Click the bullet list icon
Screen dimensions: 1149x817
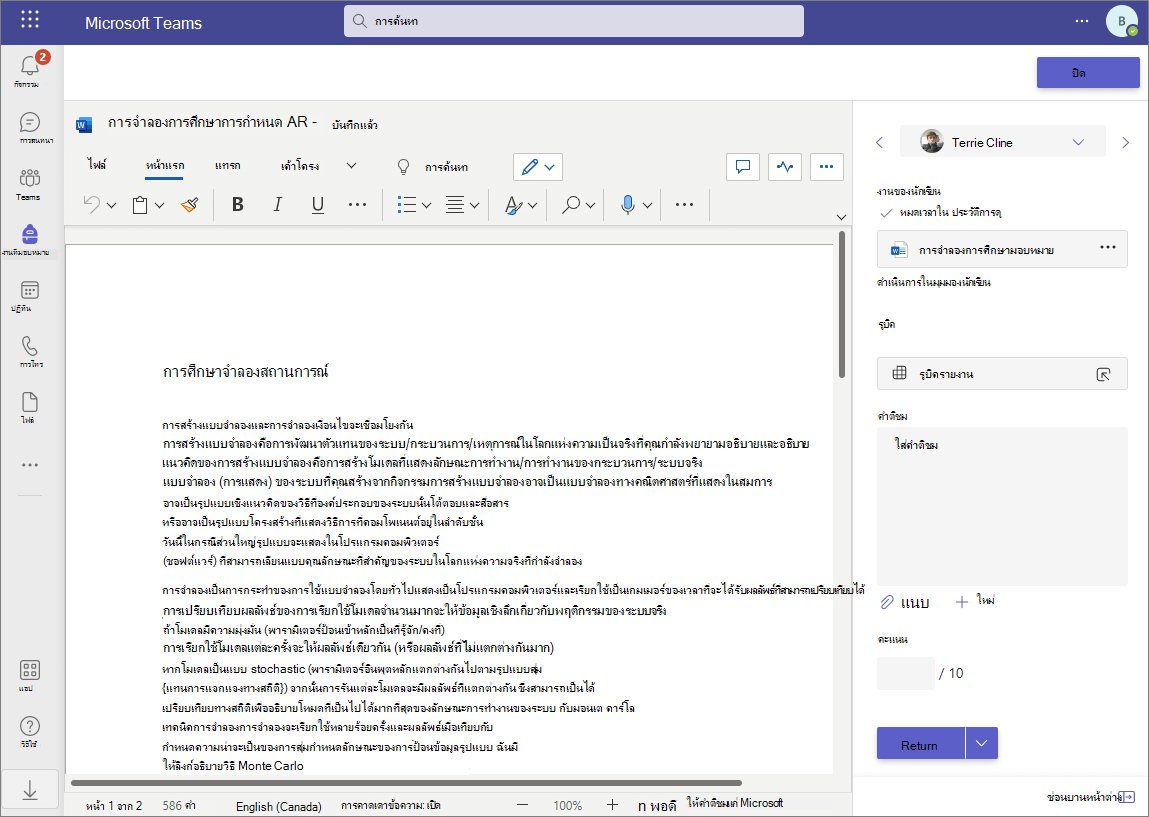[x=407, y=204]
